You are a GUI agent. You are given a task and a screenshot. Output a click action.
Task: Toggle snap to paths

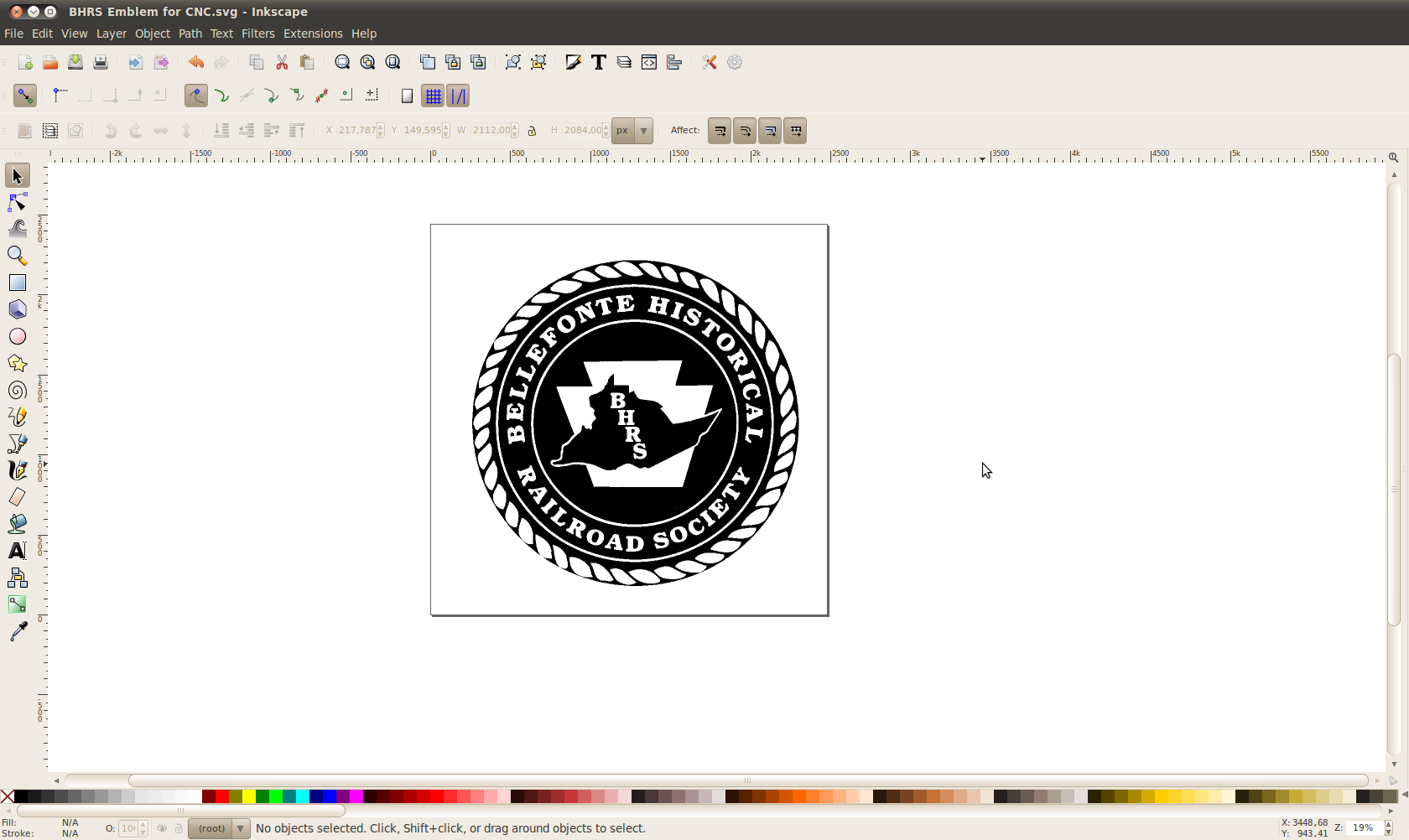tap(221, 96)
